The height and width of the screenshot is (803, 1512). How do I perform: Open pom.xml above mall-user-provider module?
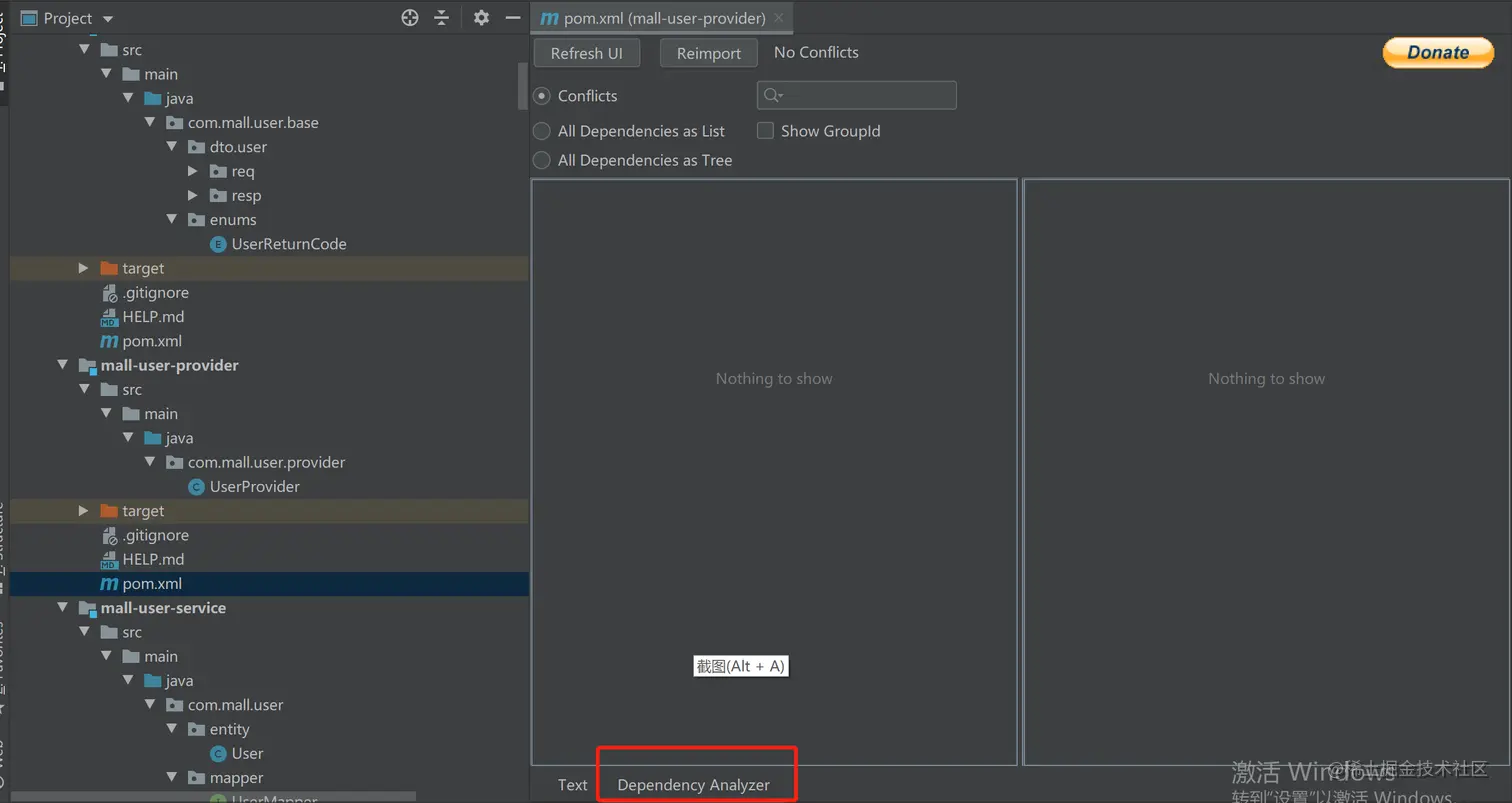pos(152,341)
